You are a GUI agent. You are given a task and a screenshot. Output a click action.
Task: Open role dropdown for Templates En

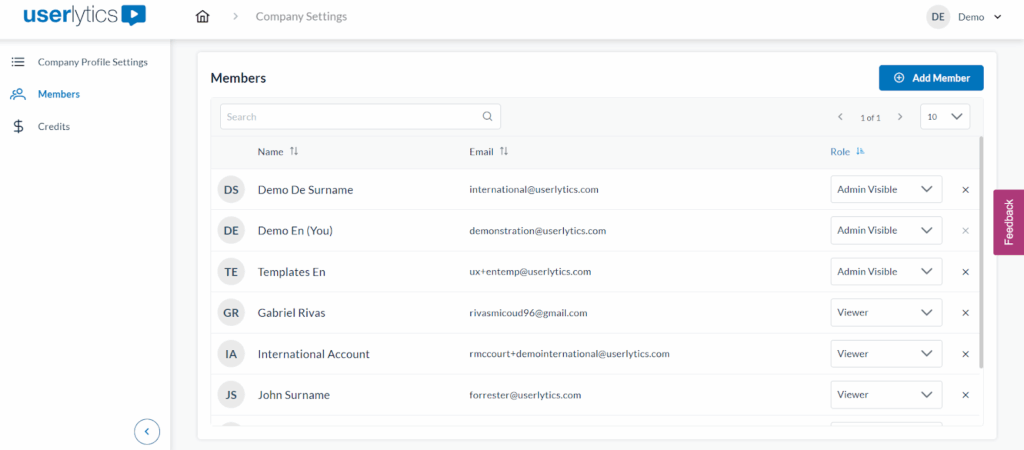(885, 271)
